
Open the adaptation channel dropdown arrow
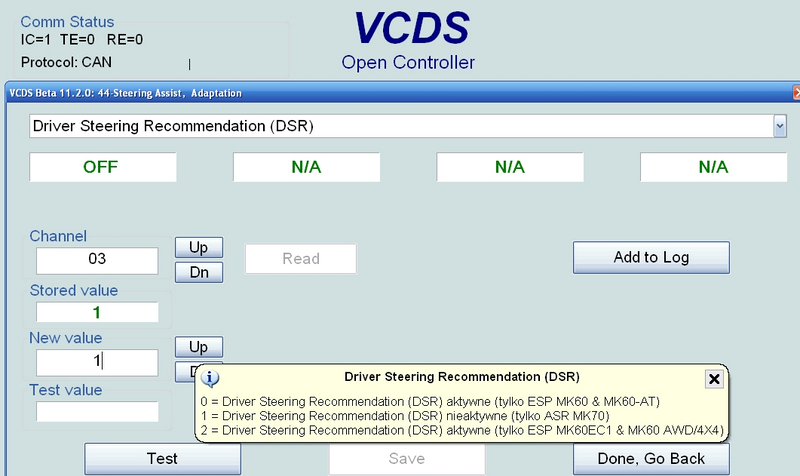click(x=780, y=126)
